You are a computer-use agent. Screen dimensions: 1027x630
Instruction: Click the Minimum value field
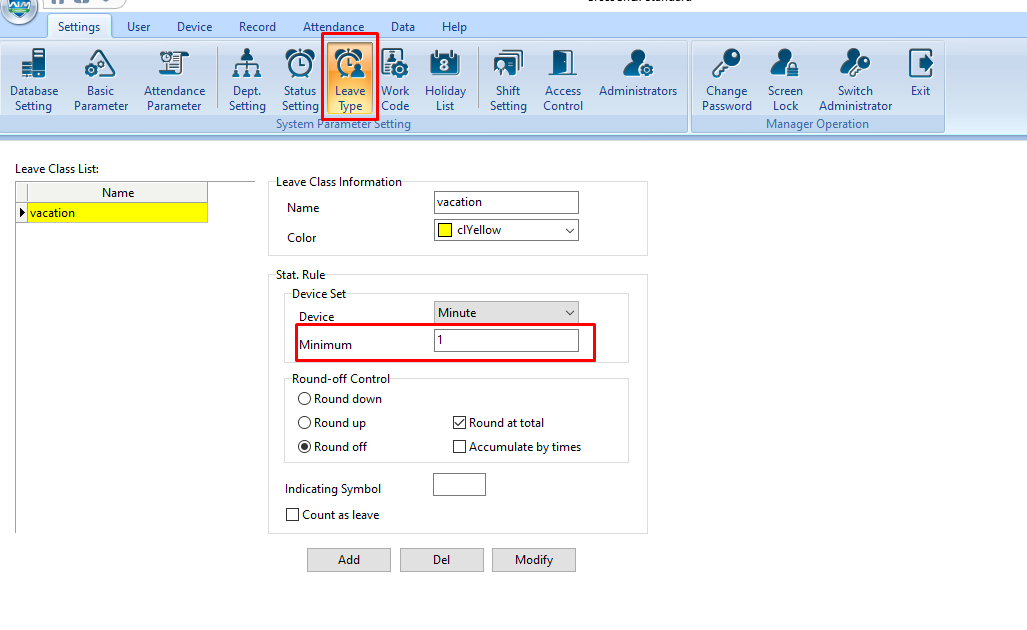tap(506, 341)
